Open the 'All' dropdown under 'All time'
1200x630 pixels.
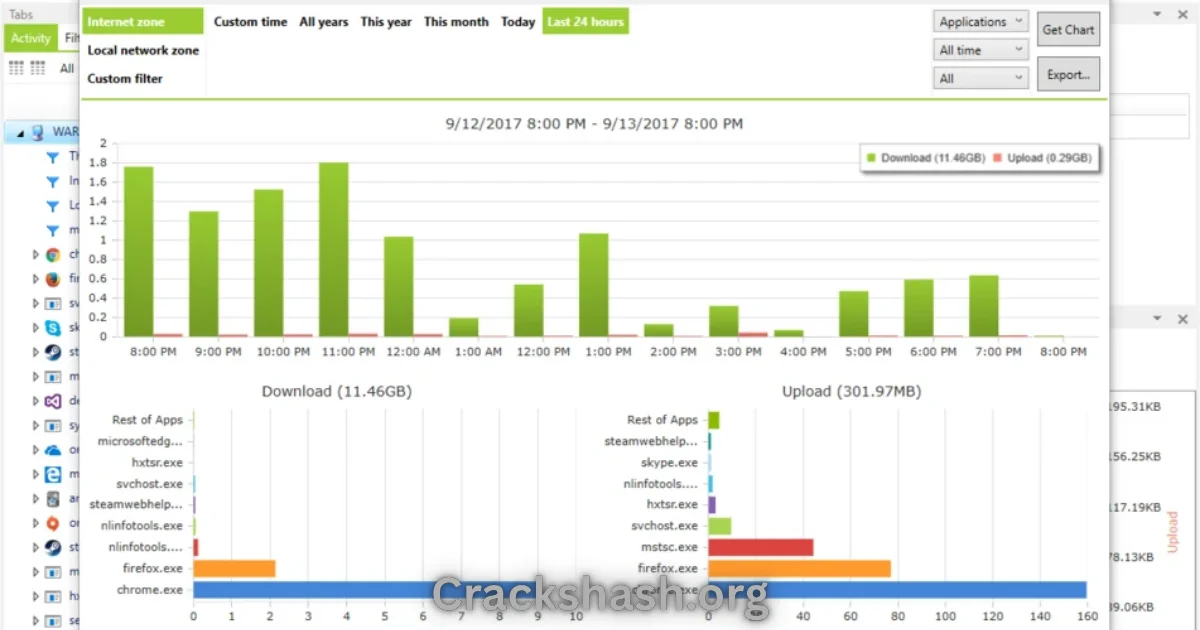tap(981, 78)
